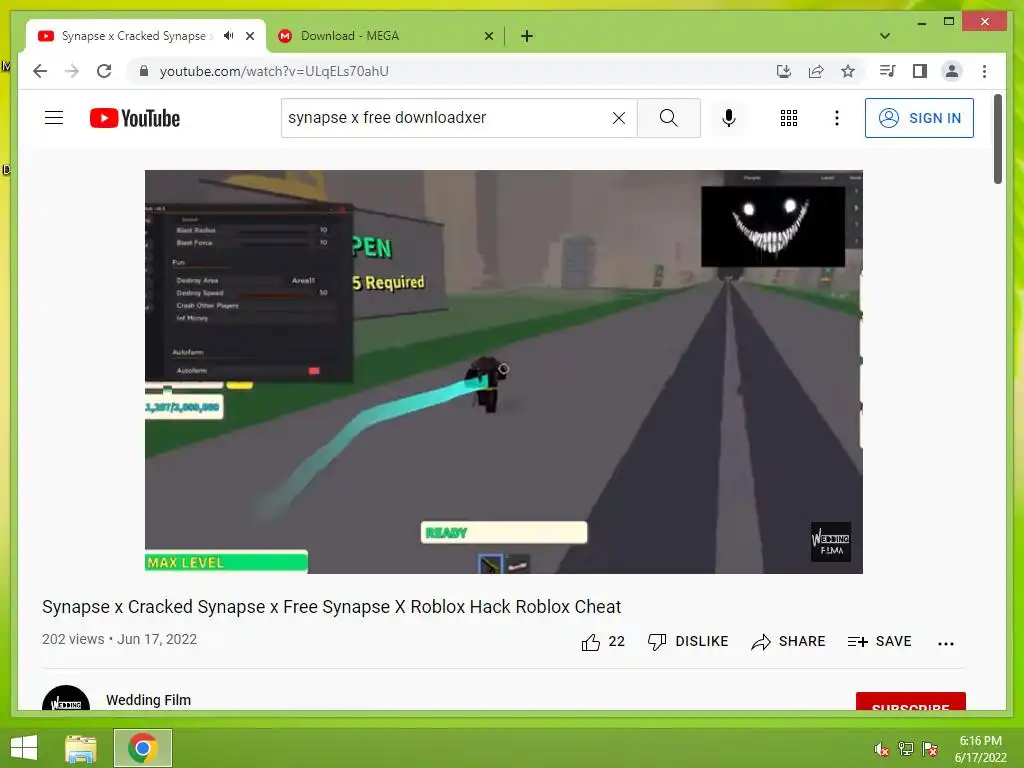Run the search with the magnifier button
Viewport: 1024px width, 768px height.
[x=668, y=118]
